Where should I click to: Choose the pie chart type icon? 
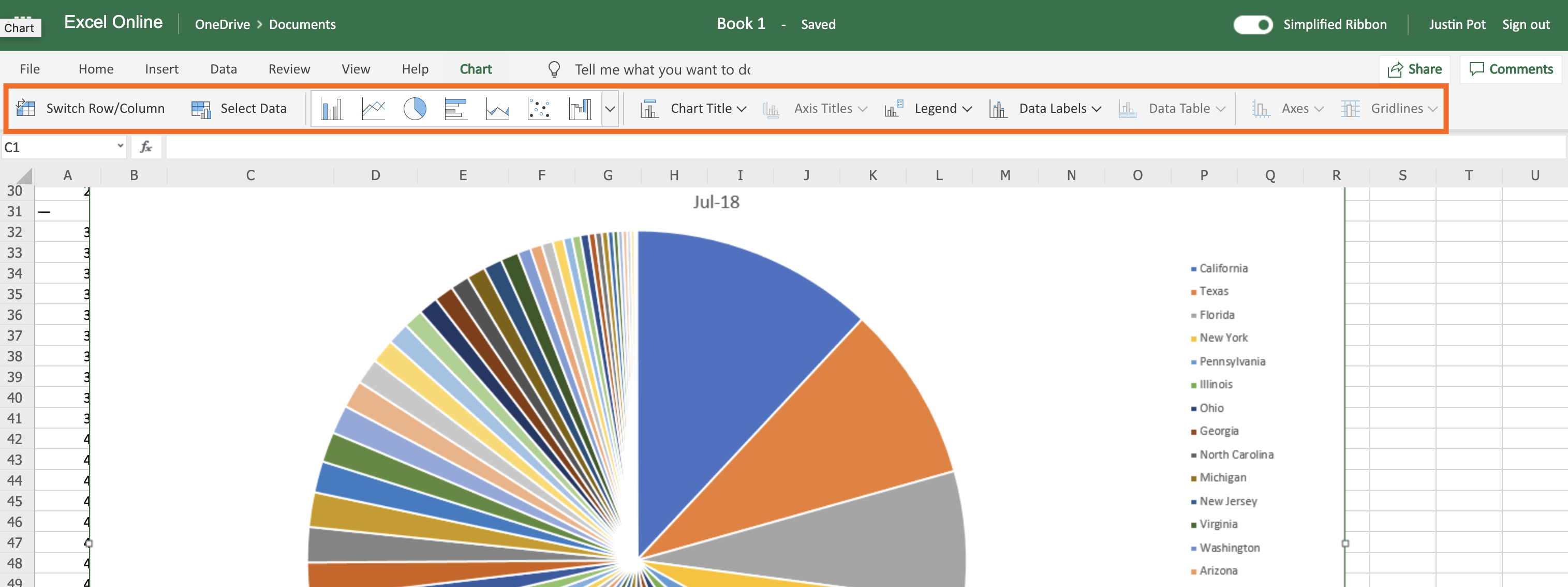415,109
